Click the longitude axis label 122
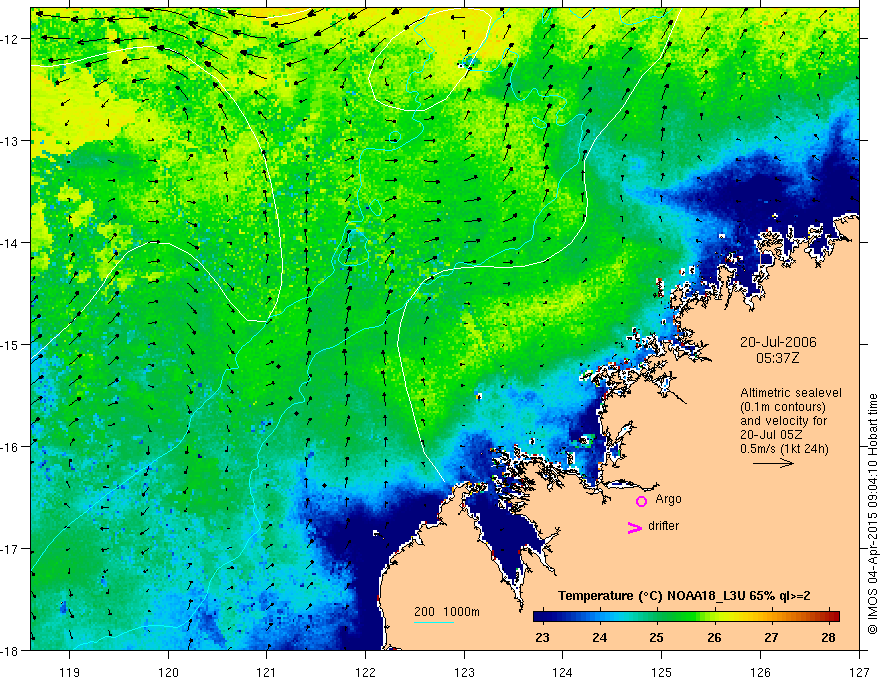The height and width of the screenshot is (680, 880). (365, 672)
